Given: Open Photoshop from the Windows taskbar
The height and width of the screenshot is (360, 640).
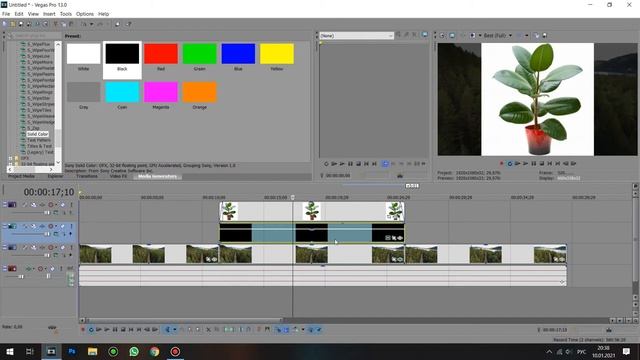Looking at the screenshot, I should point(72,351).
